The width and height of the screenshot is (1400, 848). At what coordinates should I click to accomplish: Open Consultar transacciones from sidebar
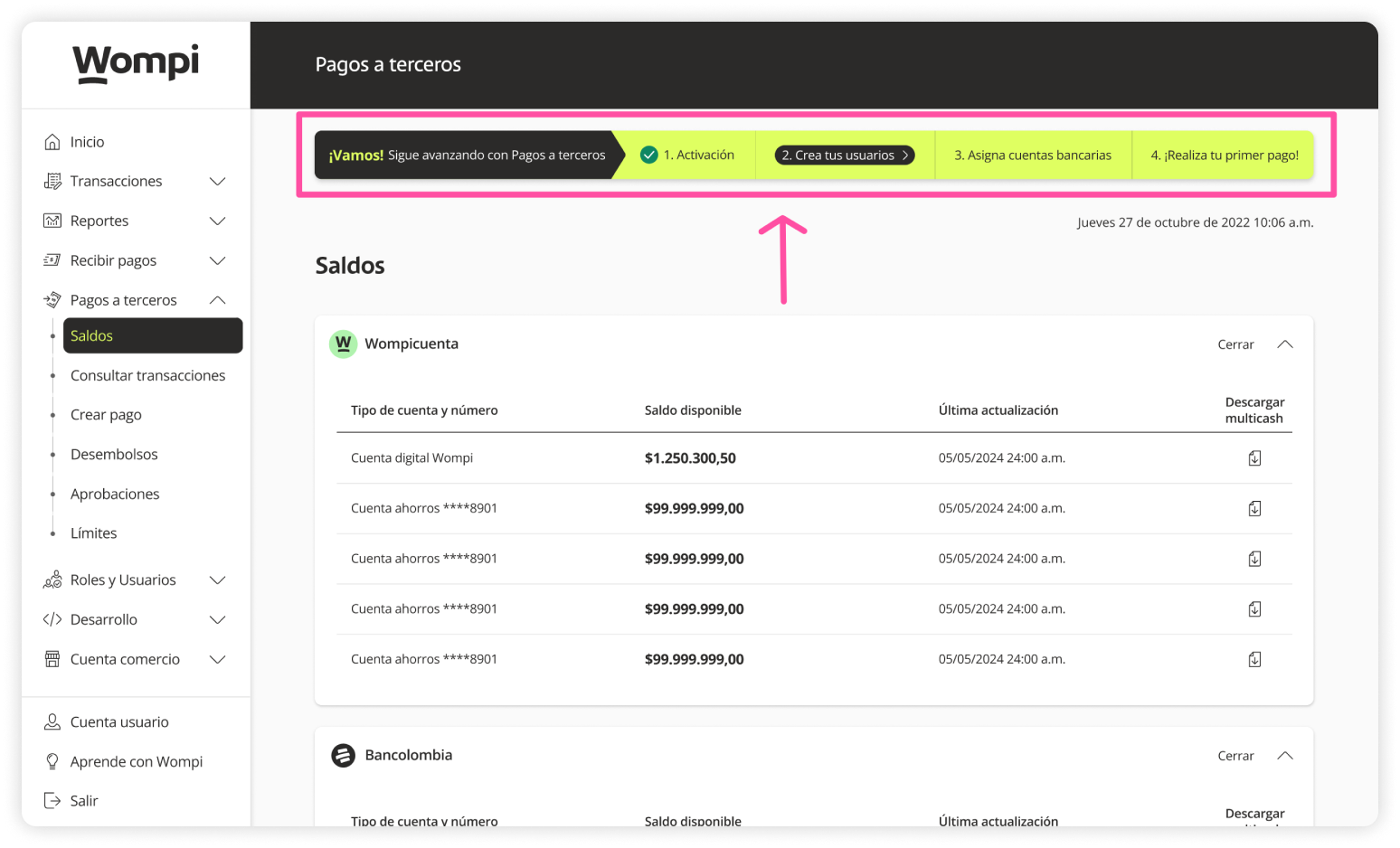[x=147, y=375]
